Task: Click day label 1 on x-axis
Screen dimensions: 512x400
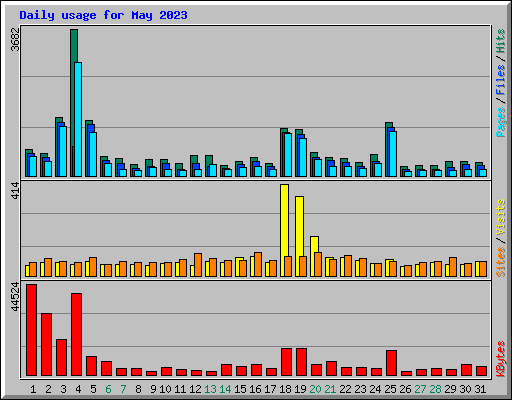Action: (33, 389)
